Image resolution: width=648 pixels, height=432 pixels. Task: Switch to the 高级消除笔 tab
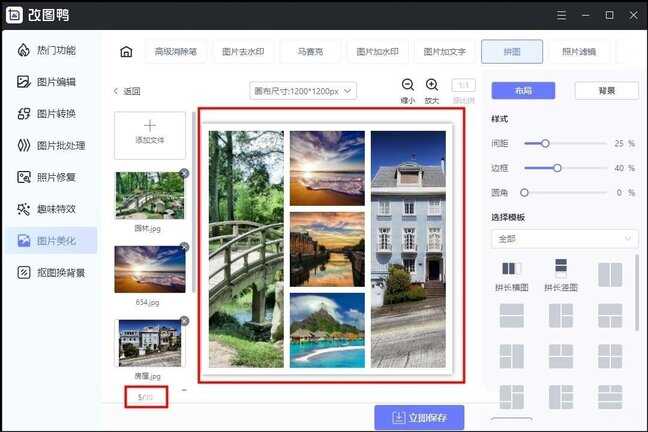tap(176, 52)
